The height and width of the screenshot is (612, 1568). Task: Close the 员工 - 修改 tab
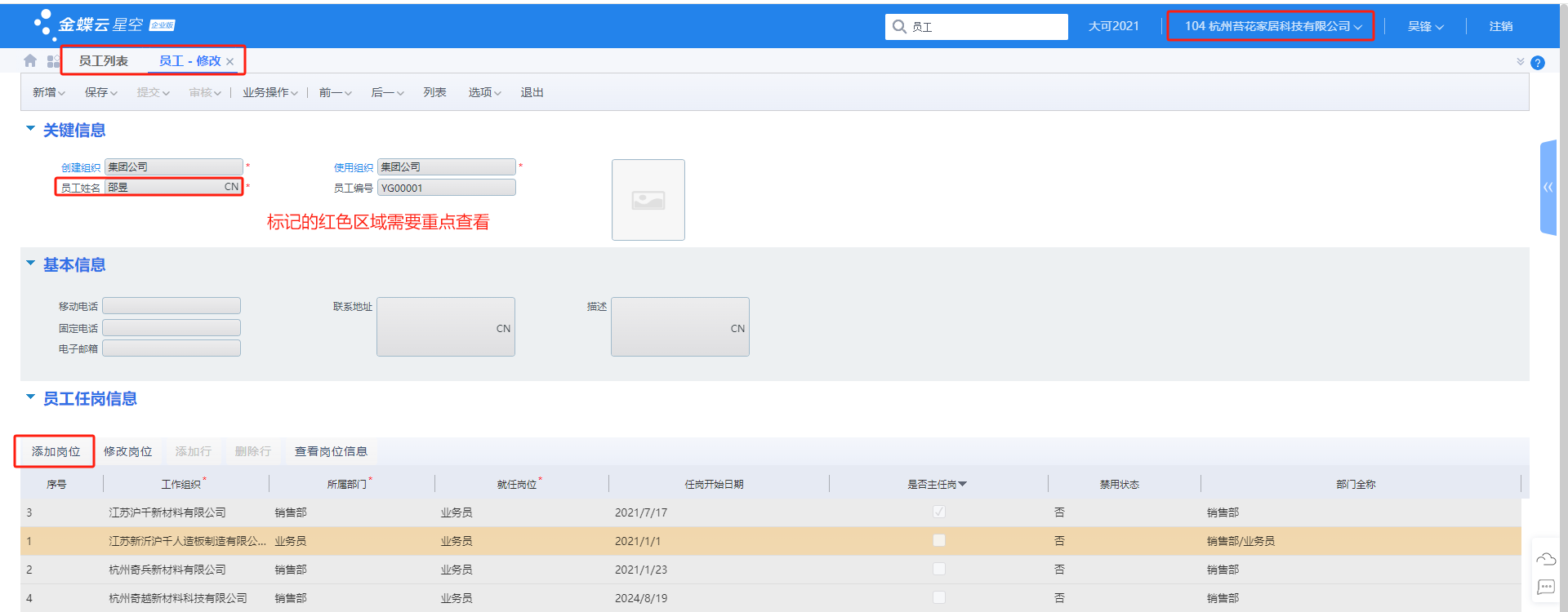[230, 62]
